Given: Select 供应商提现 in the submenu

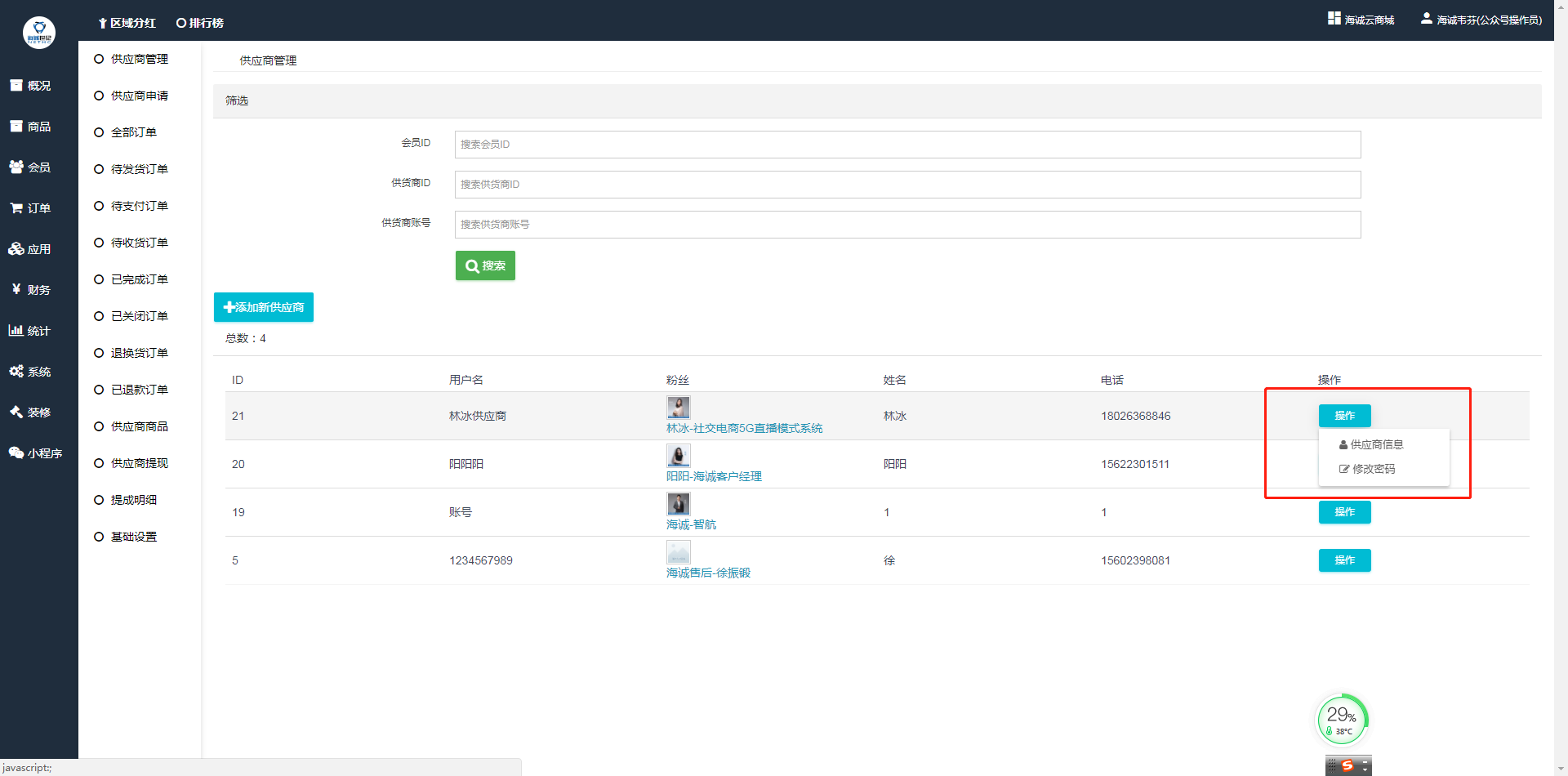Looking at the screenshot, I should click(139, 463).
